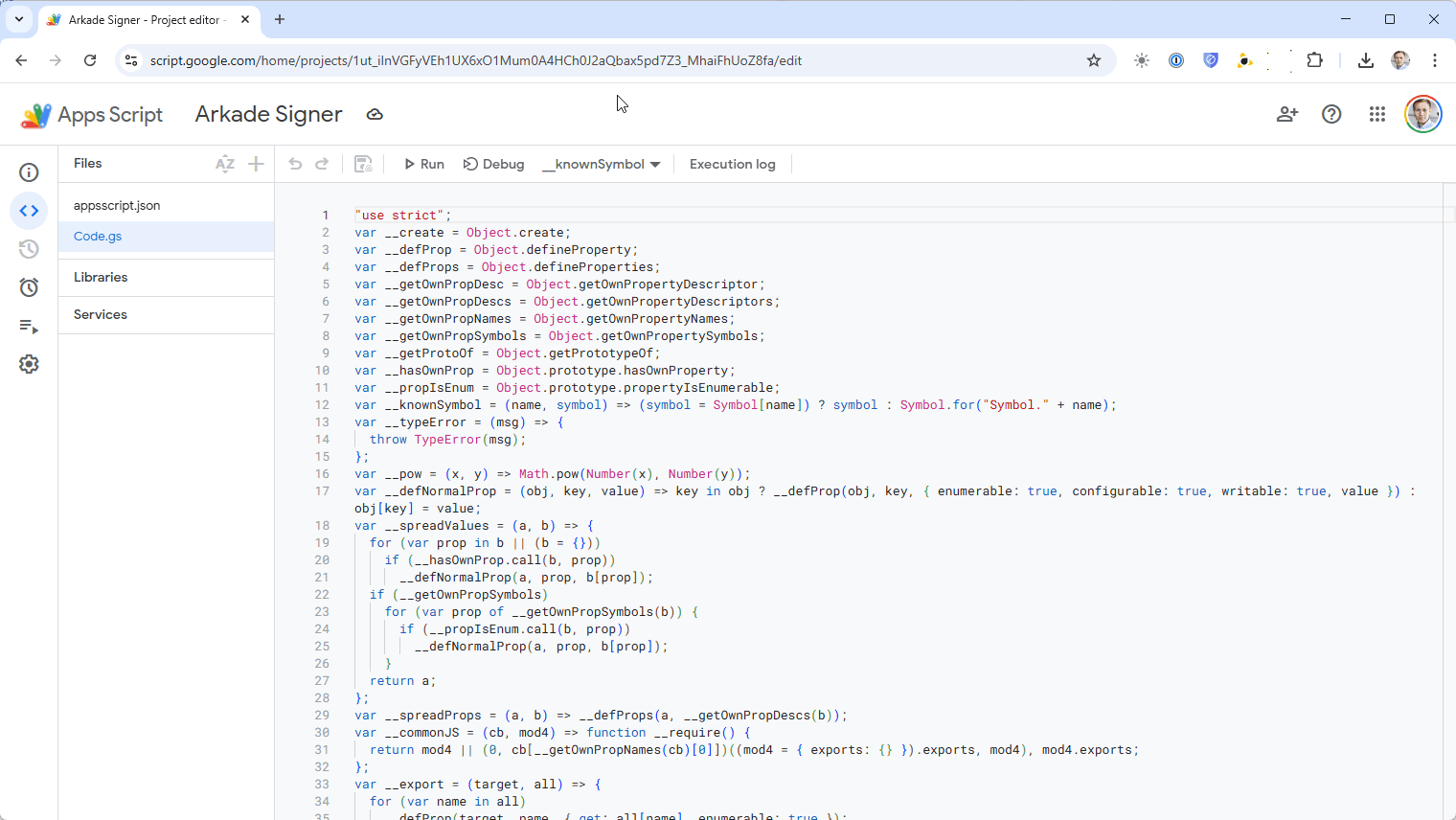The image size is (1456, 820).
Task: Toggle the bookmark star for this page
Action: (1094, 59)
